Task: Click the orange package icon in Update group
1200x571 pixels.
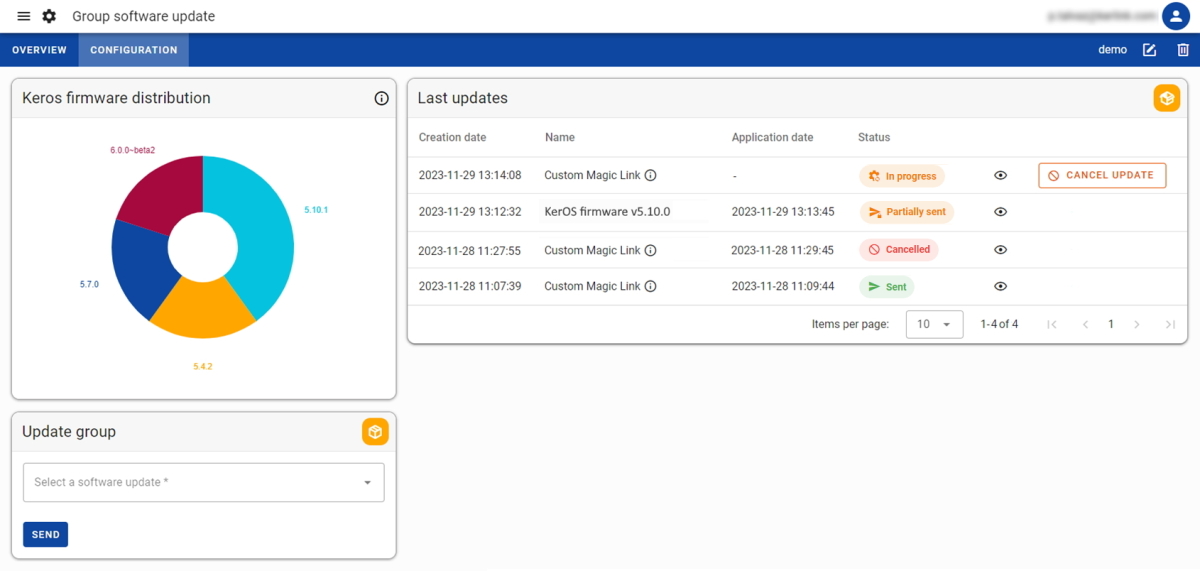Action: point(375,432)
